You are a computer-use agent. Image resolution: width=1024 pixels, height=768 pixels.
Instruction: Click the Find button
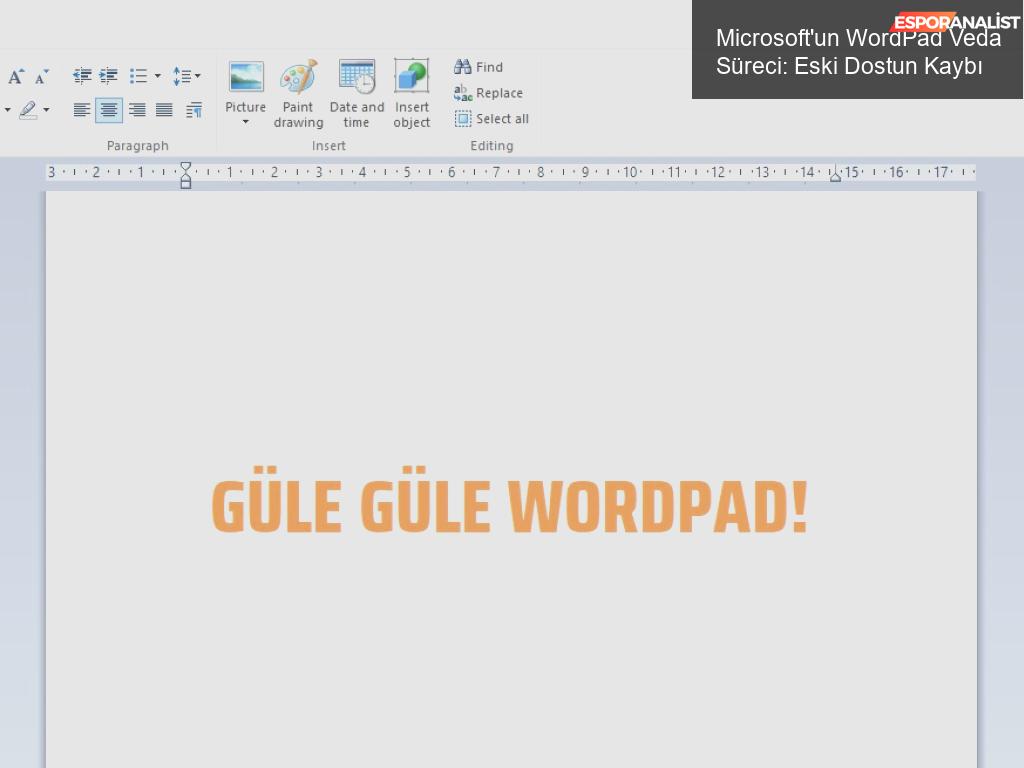coord(479,67)
